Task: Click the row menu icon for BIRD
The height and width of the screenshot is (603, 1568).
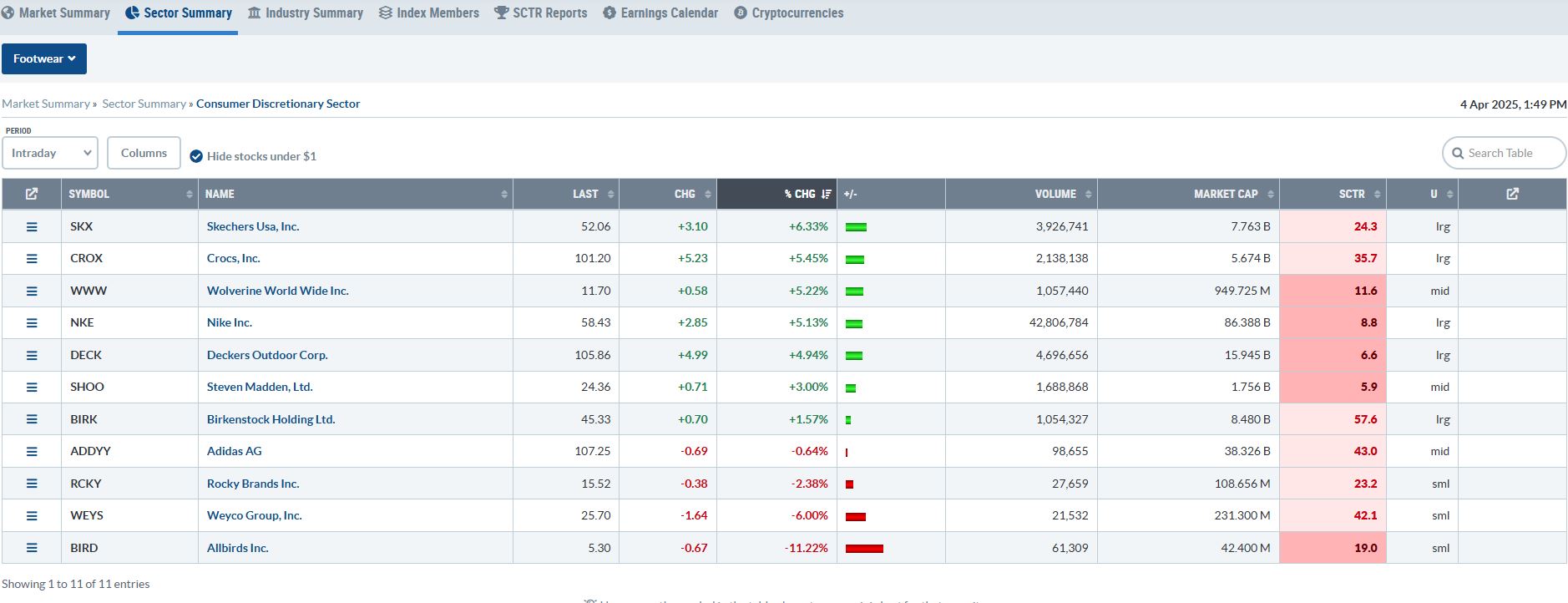Action: pyautogui.click(x=32, y=548)
